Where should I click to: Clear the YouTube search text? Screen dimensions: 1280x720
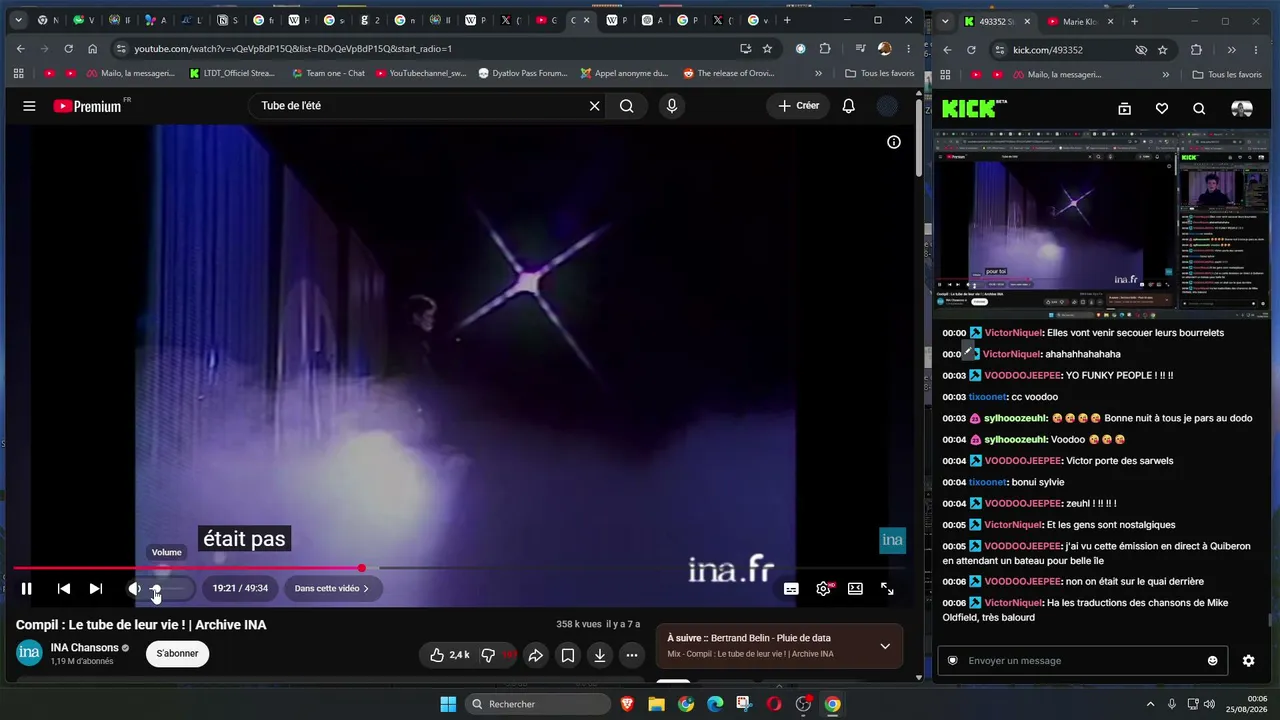[594, 106]
